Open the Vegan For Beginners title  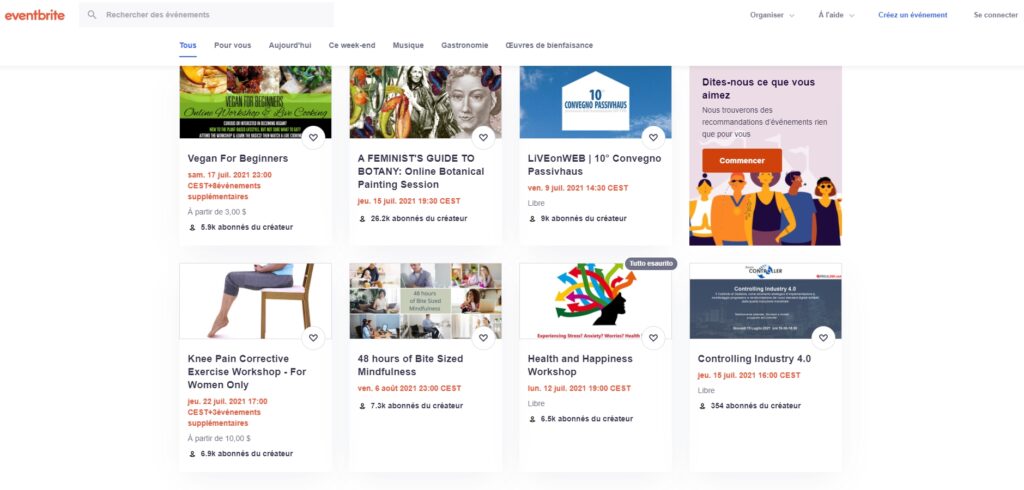(238, 158)
